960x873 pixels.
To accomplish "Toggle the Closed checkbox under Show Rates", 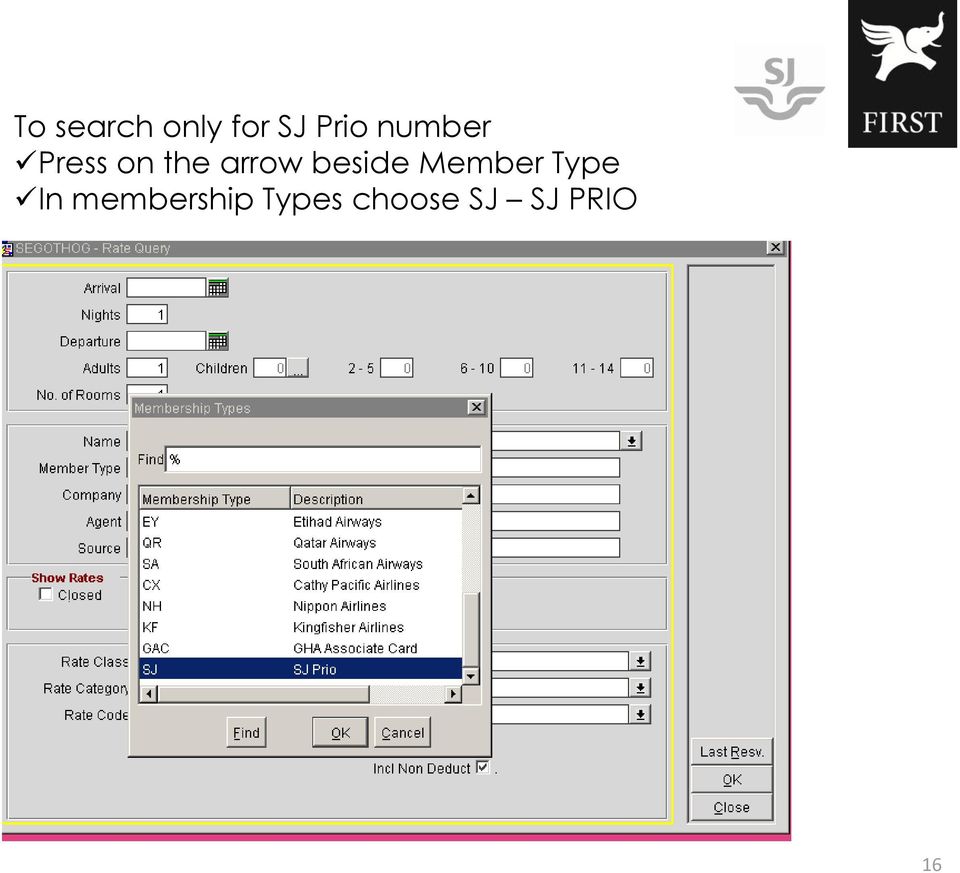I will click(45, 594).
